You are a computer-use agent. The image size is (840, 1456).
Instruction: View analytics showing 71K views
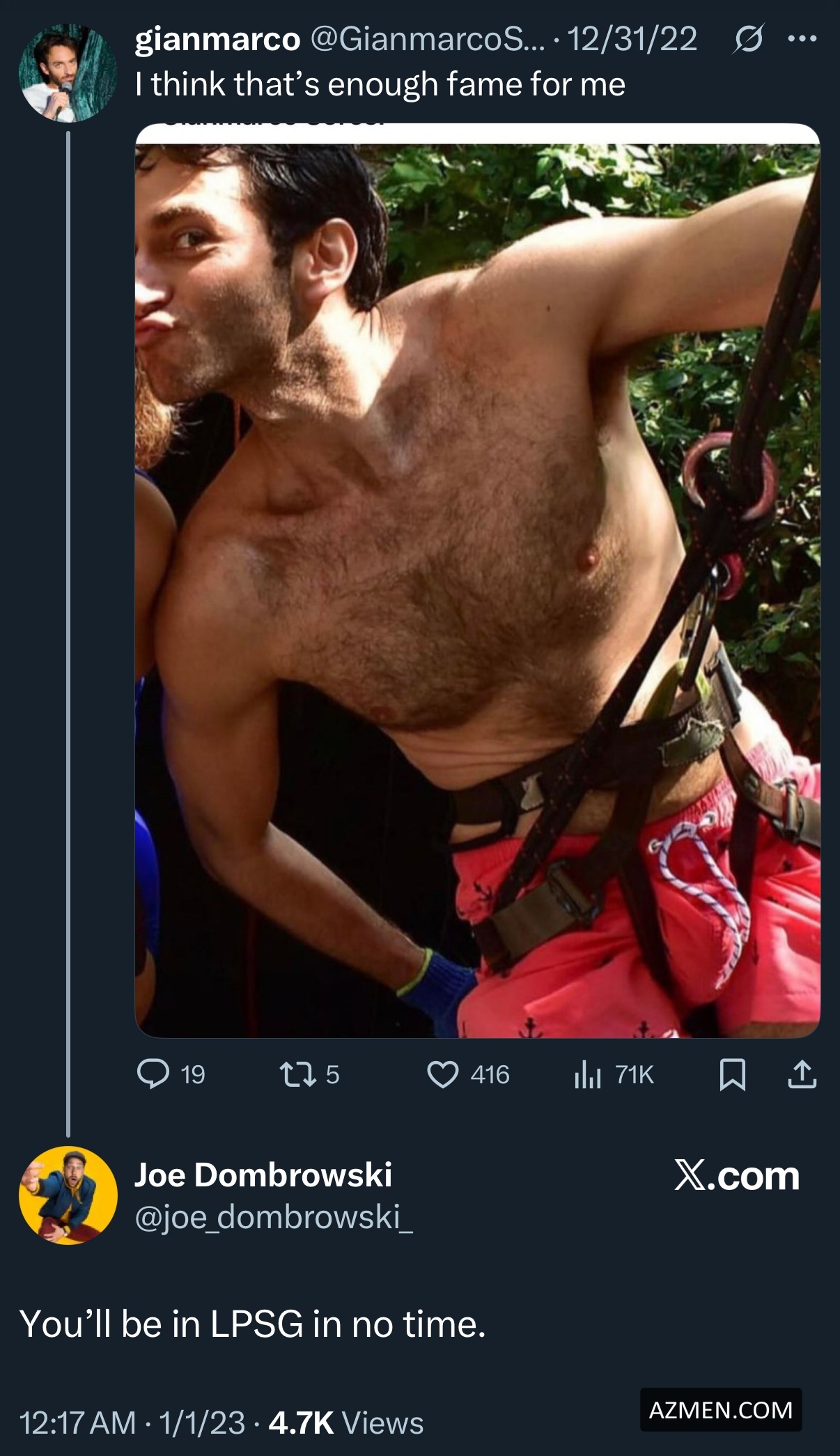coord(588,1075)
